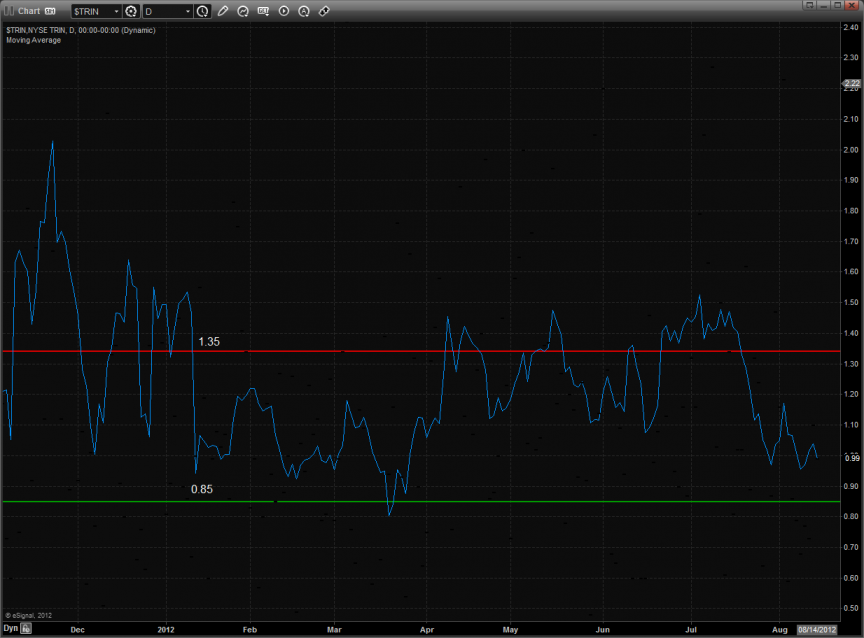Screen dimensions: 864x638
Task: Click the play replay icon
Action: pyautogui.click(x=284, y=11)
